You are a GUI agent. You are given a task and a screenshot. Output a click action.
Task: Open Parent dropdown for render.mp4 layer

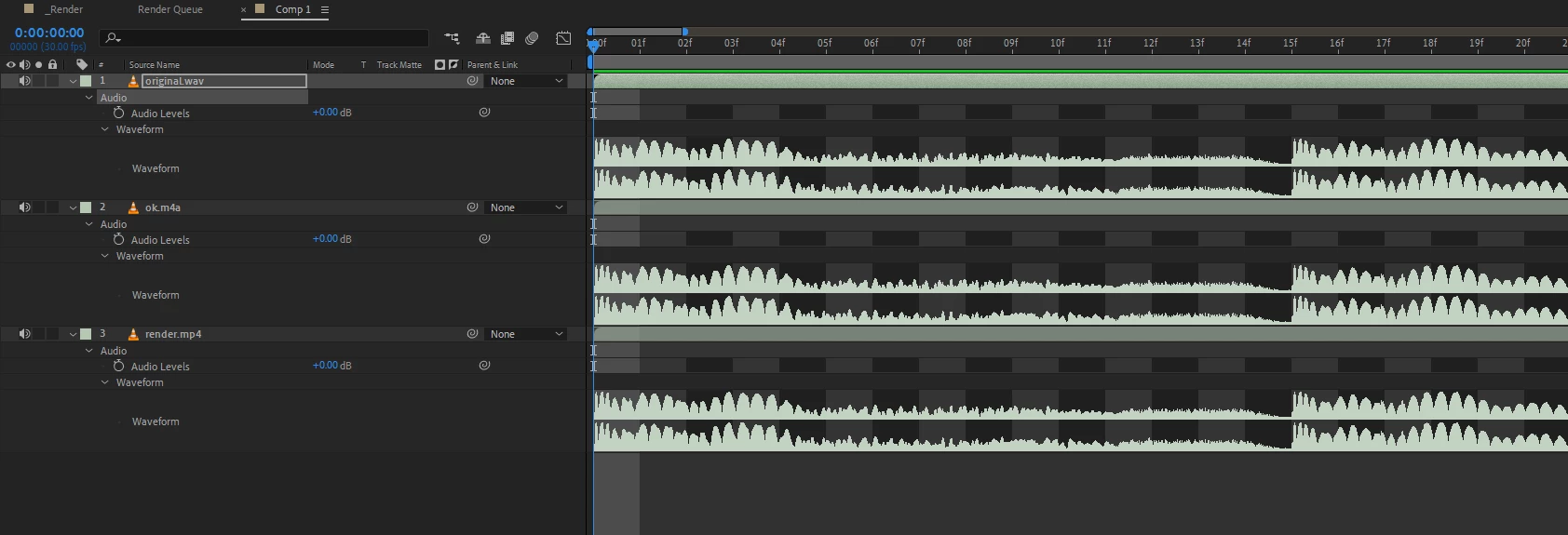point(527,334)
